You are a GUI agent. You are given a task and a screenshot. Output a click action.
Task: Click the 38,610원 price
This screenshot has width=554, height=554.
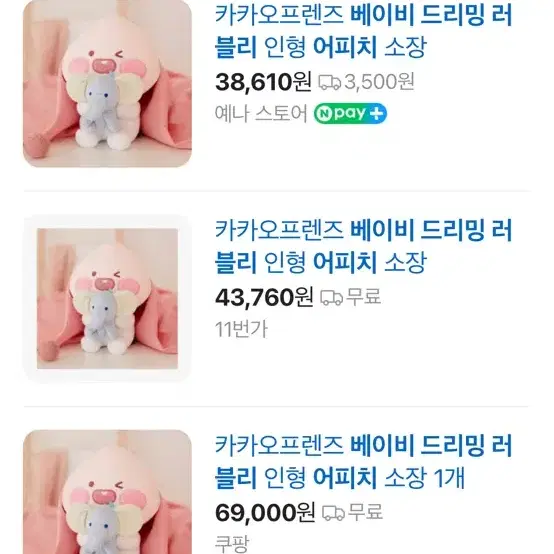263,82
